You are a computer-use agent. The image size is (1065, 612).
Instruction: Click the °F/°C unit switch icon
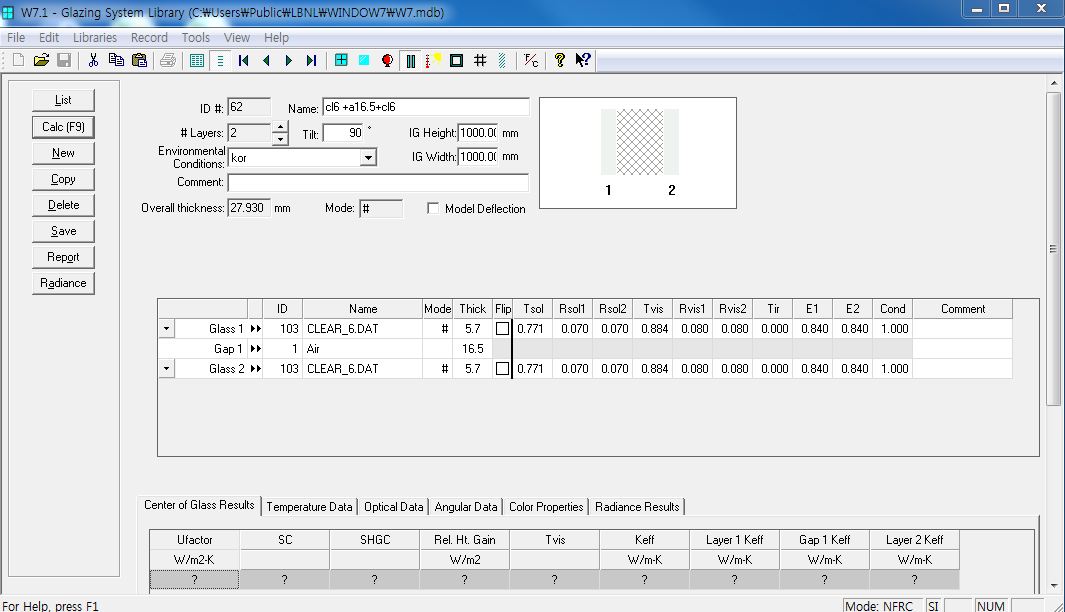point(531,60)
